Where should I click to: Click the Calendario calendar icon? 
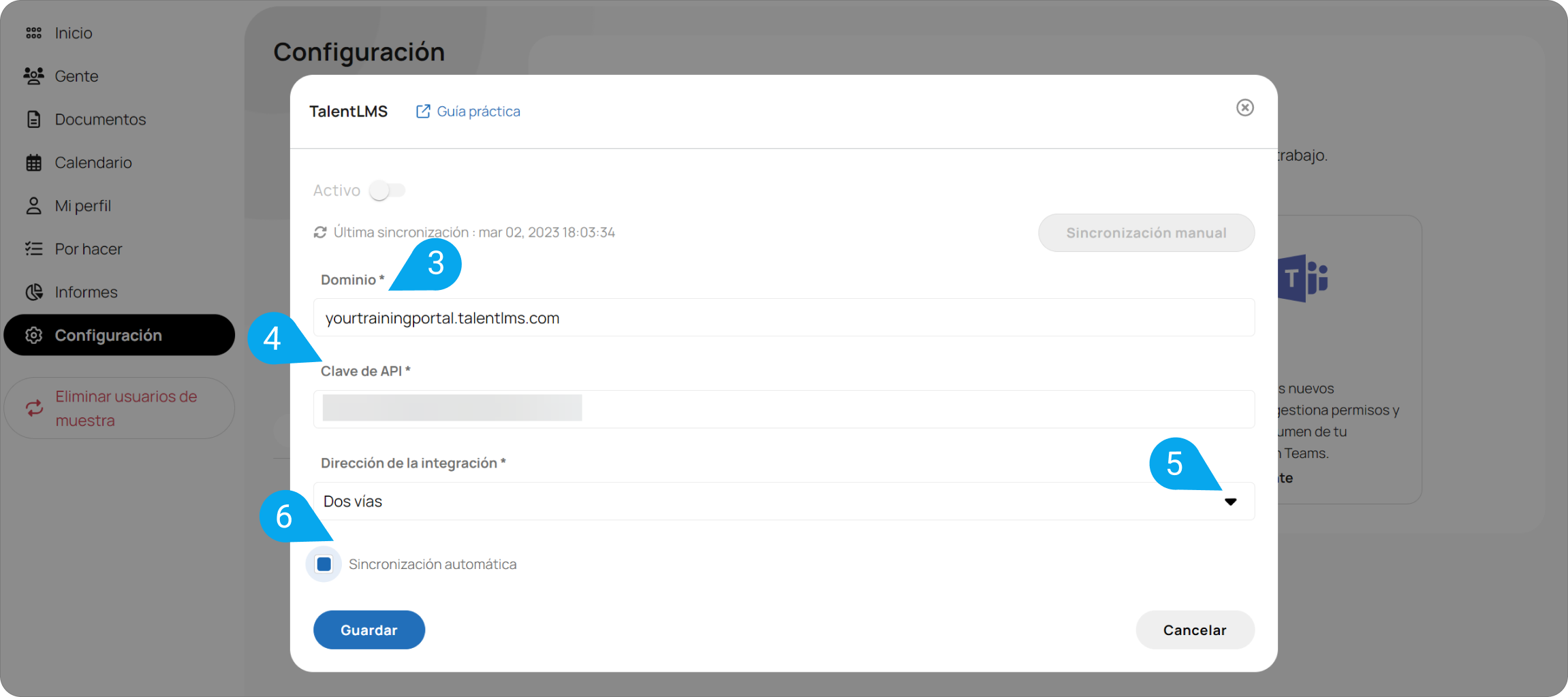pos(34,163)
